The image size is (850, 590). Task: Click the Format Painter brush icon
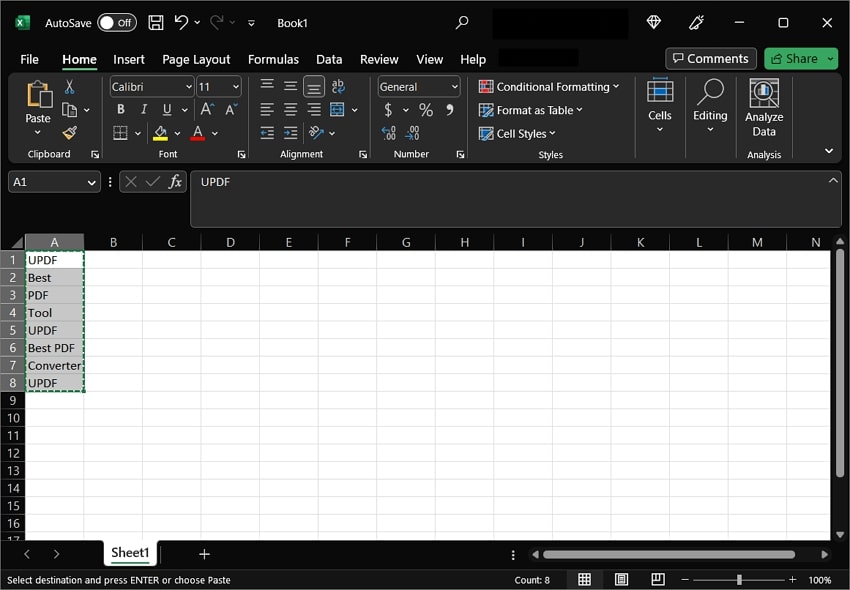click(x=69, y=133)
